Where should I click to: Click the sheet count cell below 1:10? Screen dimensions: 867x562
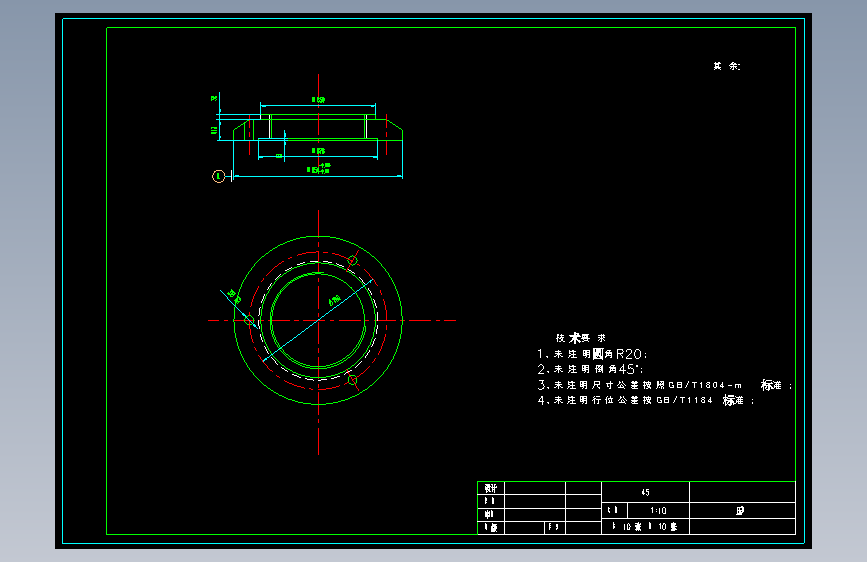(x=645, y=527)
